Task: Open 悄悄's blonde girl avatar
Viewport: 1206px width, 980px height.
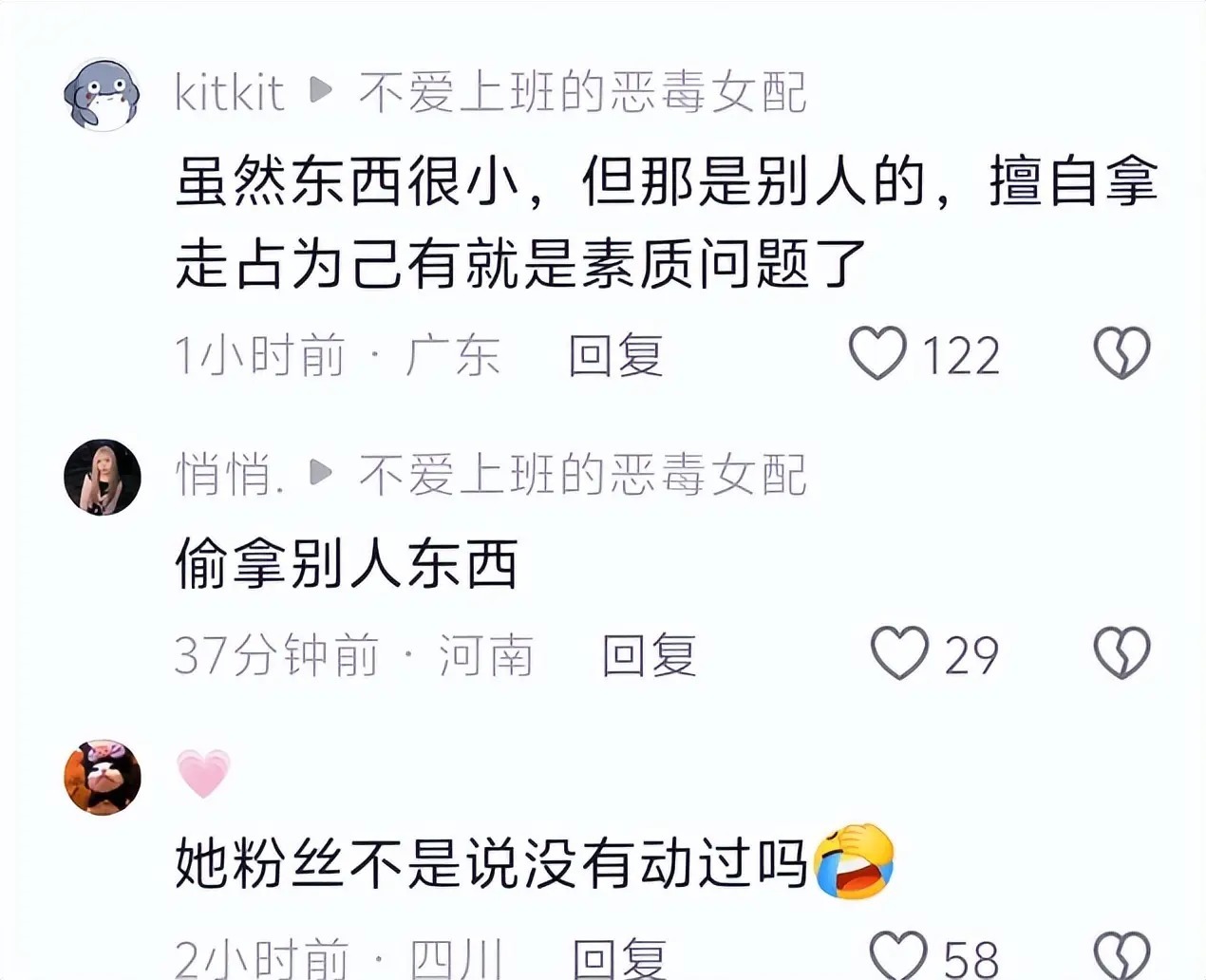Action: coord(102,478)
